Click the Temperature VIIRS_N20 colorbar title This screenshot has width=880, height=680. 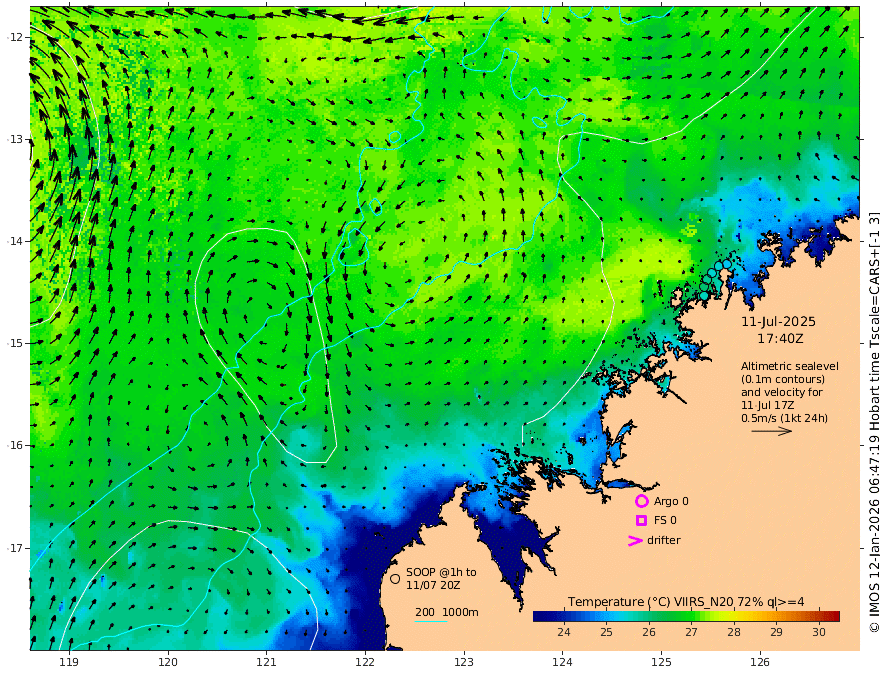(686, 602)
